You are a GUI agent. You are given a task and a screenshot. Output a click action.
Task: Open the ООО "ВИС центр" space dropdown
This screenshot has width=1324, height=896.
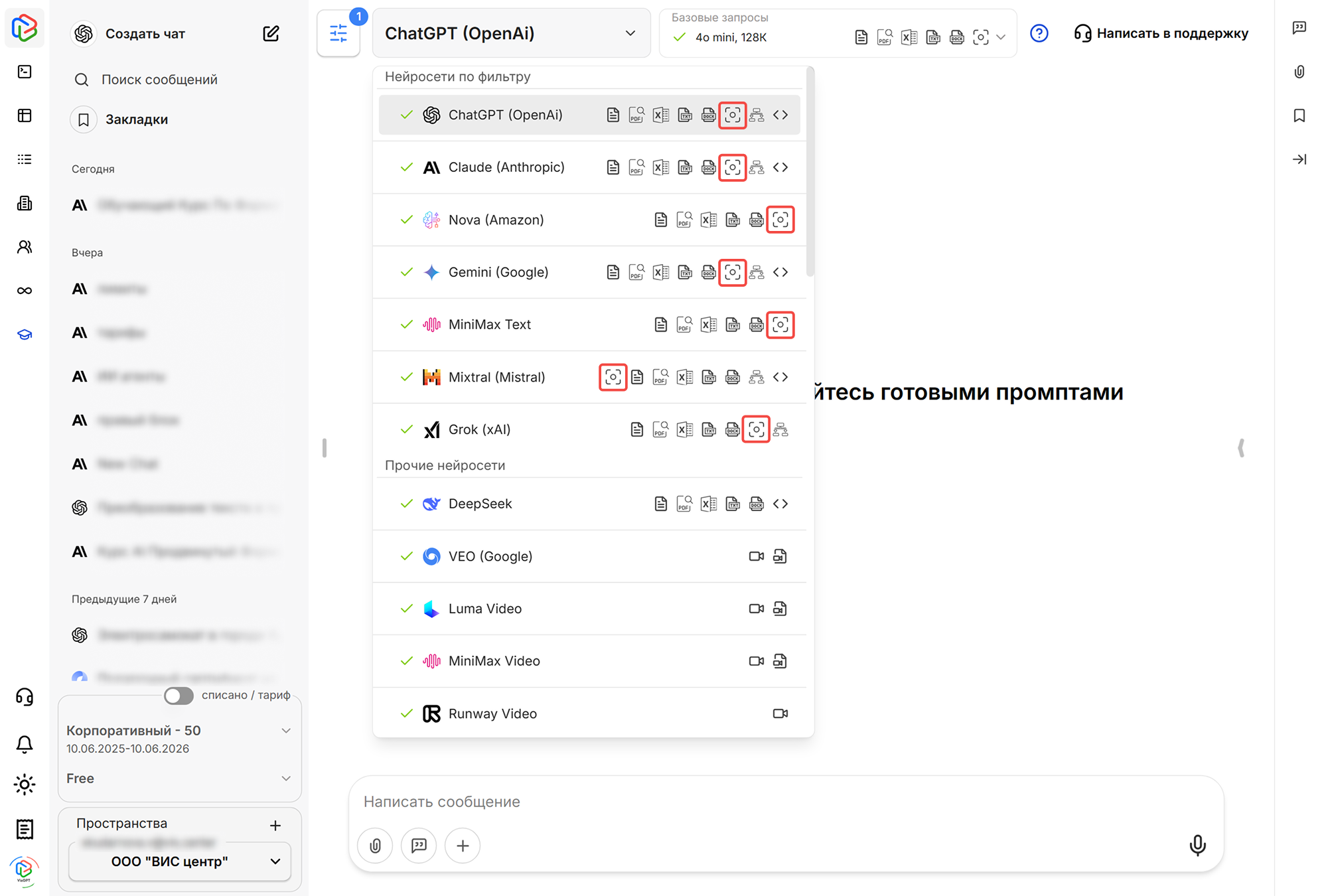(180, 861)
